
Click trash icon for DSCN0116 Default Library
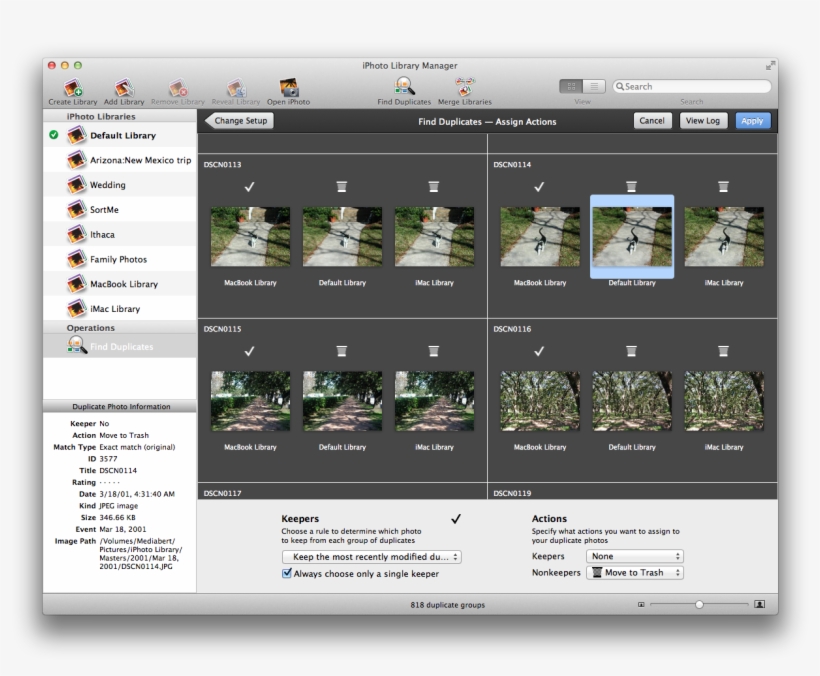631,351
